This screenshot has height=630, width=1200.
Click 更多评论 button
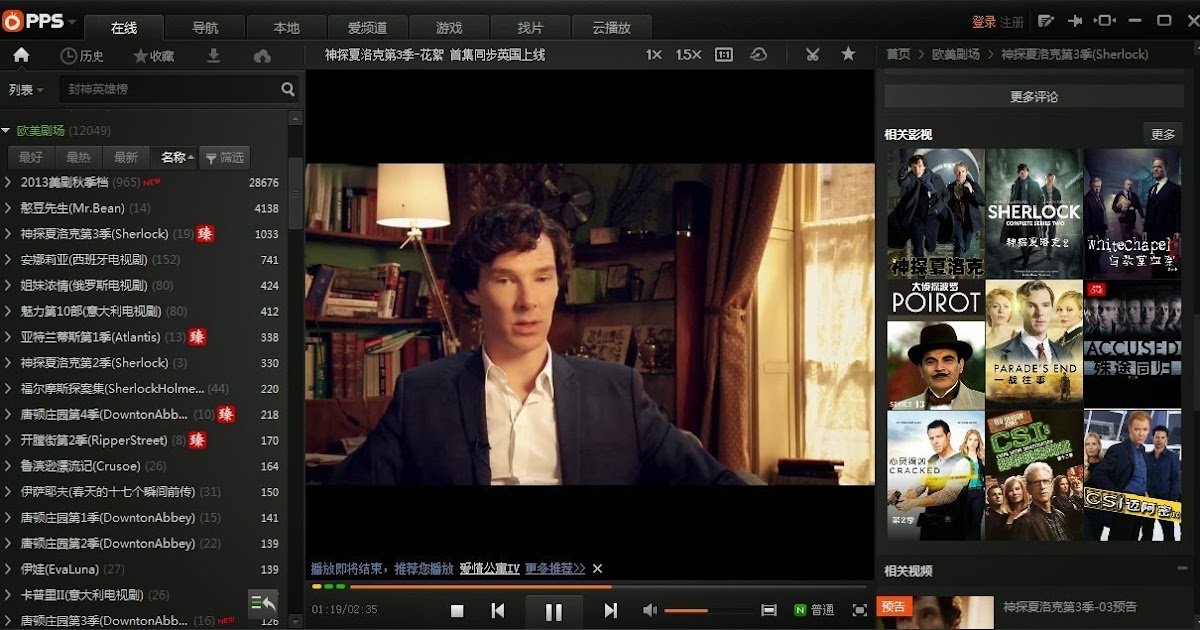coord(1034,97)
